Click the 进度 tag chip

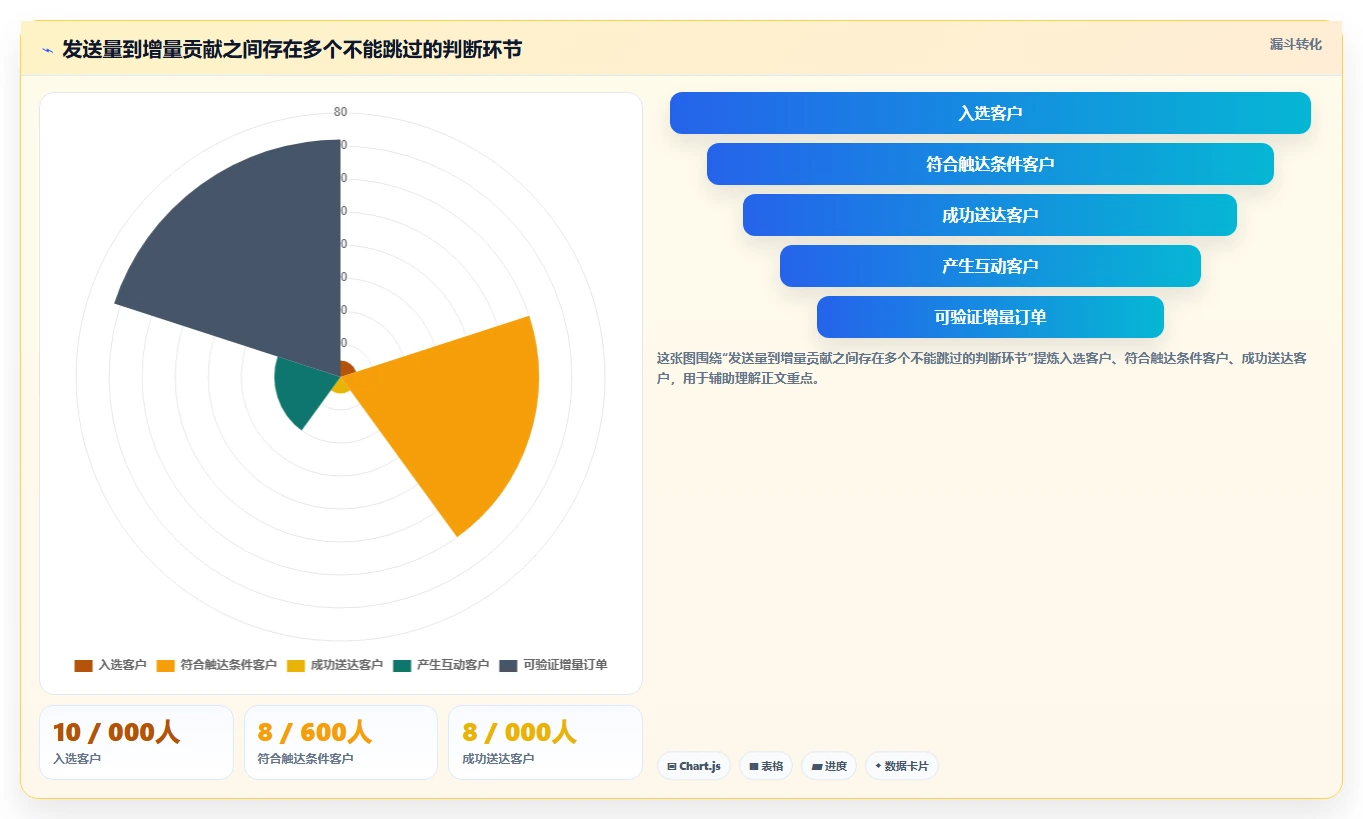(x=829, y=766)
